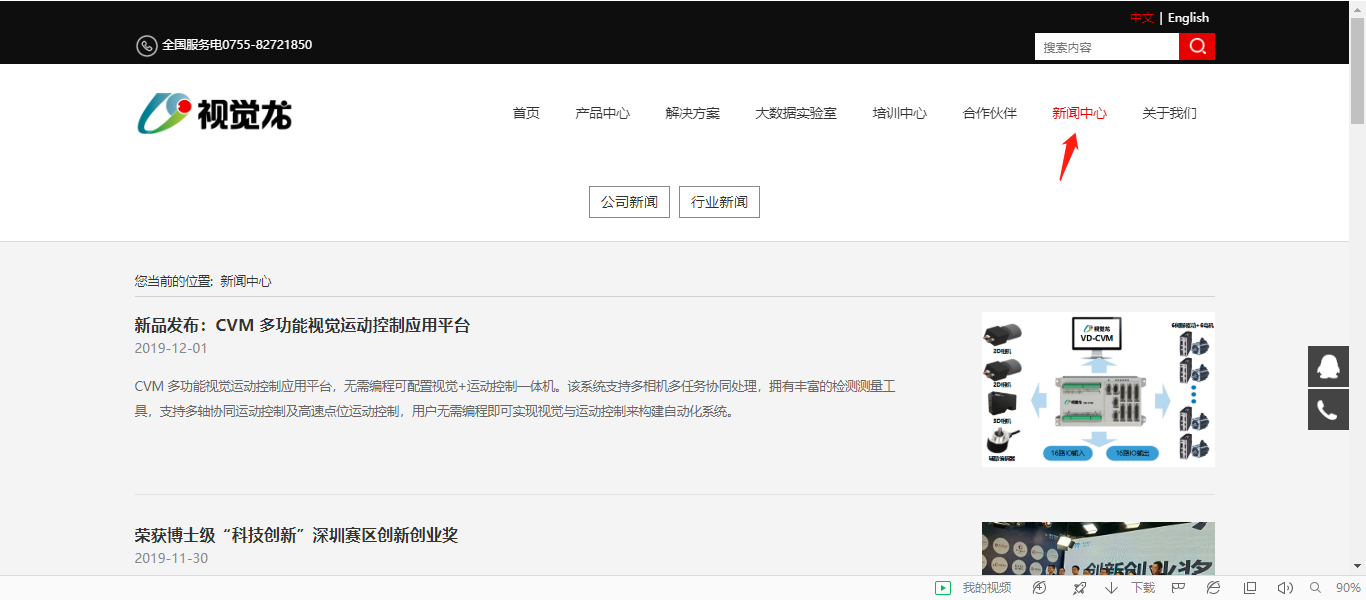Click the 2019-12-01 article date
The image size is (1366, 600).
[x=171, y=348]
